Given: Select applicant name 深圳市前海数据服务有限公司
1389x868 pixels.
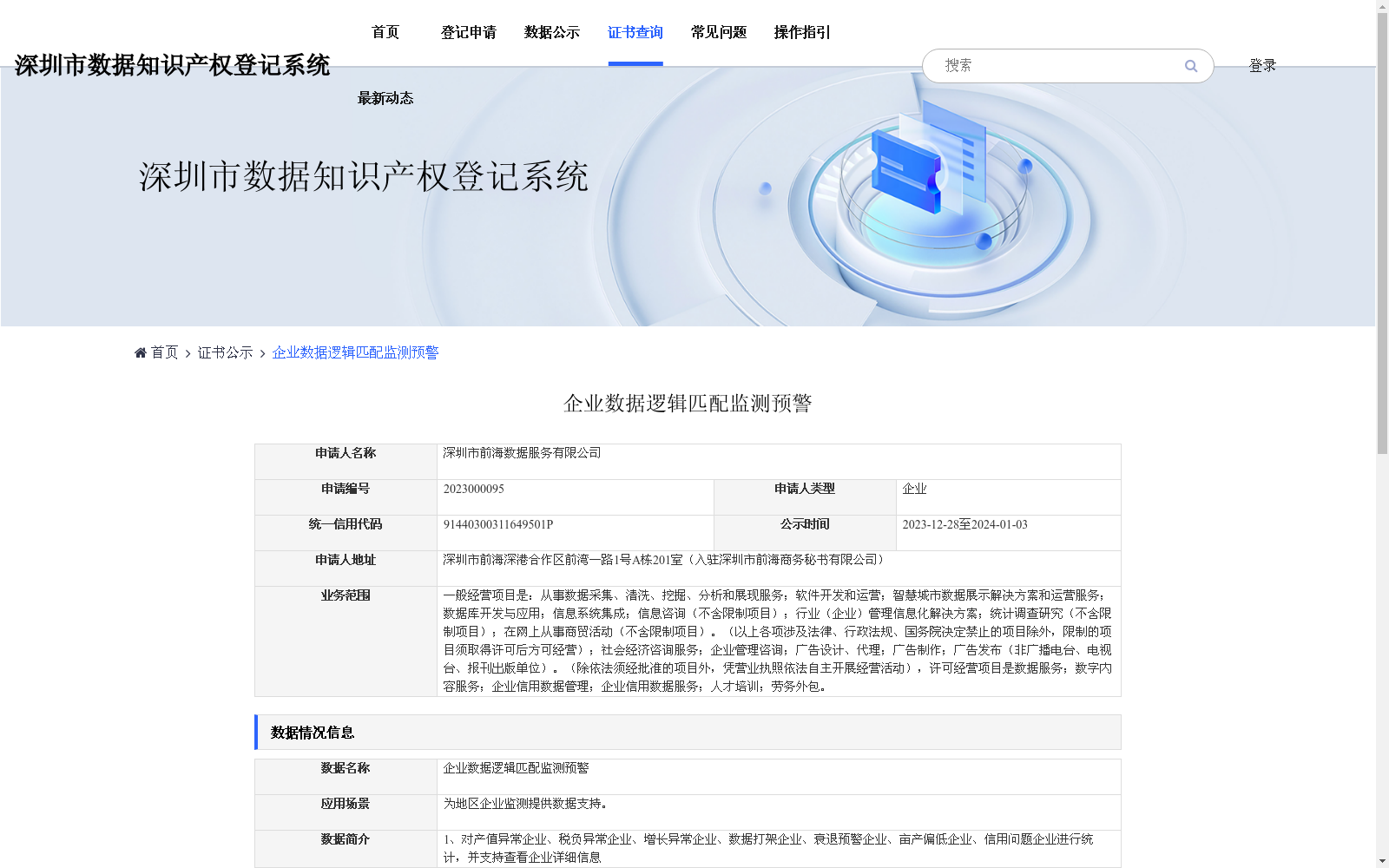Looking at the screenshot, I should tap(522, 453).
